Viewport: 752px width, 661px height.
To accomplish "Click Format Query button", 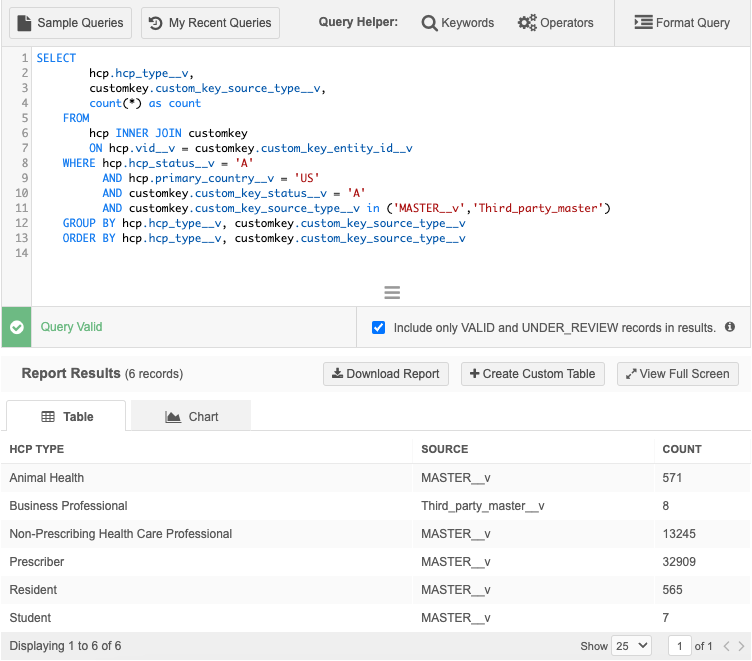I will pyautogui.click(x=682, y=23).
